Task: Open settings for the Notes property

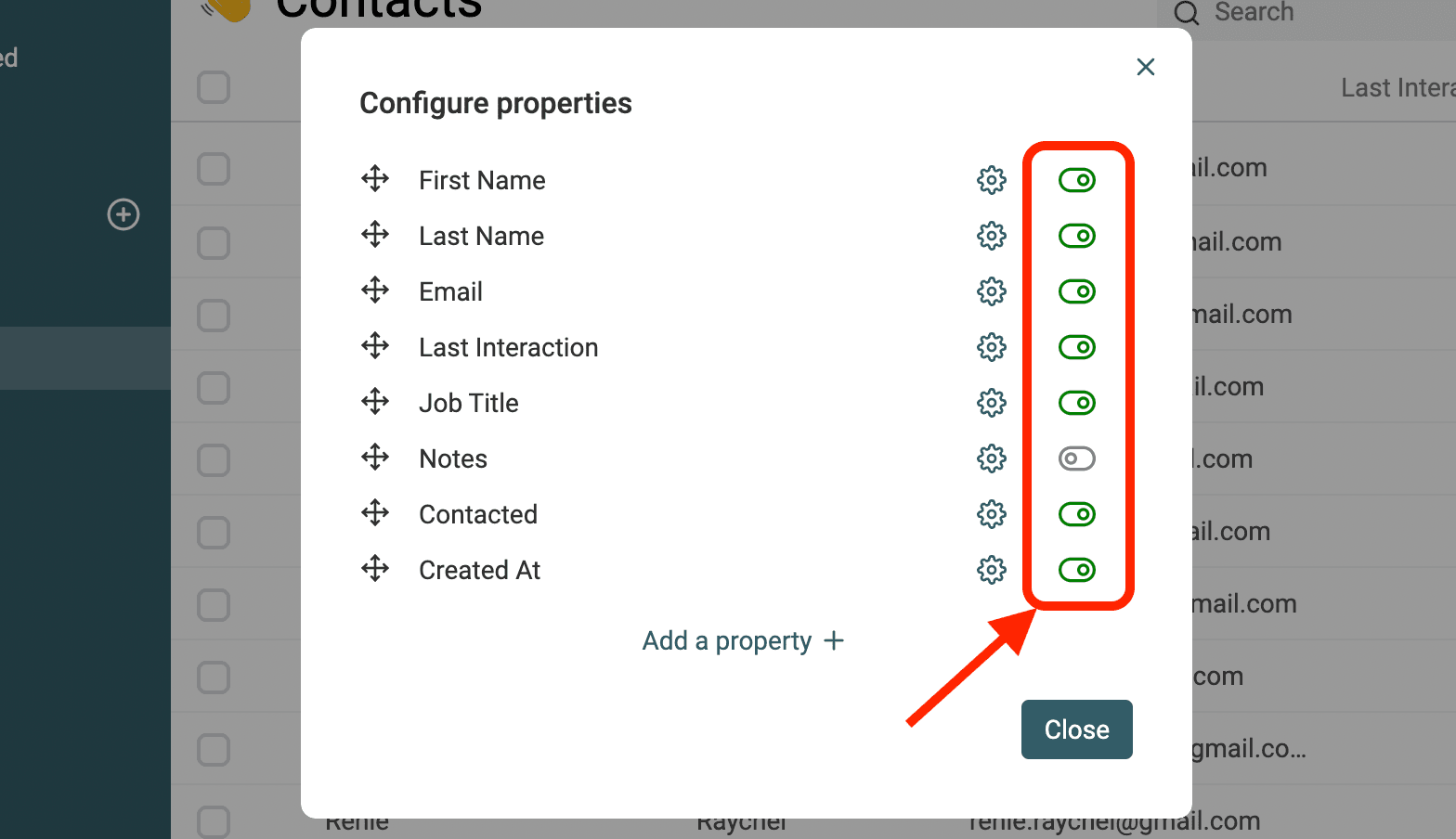Action: [992, 458]
